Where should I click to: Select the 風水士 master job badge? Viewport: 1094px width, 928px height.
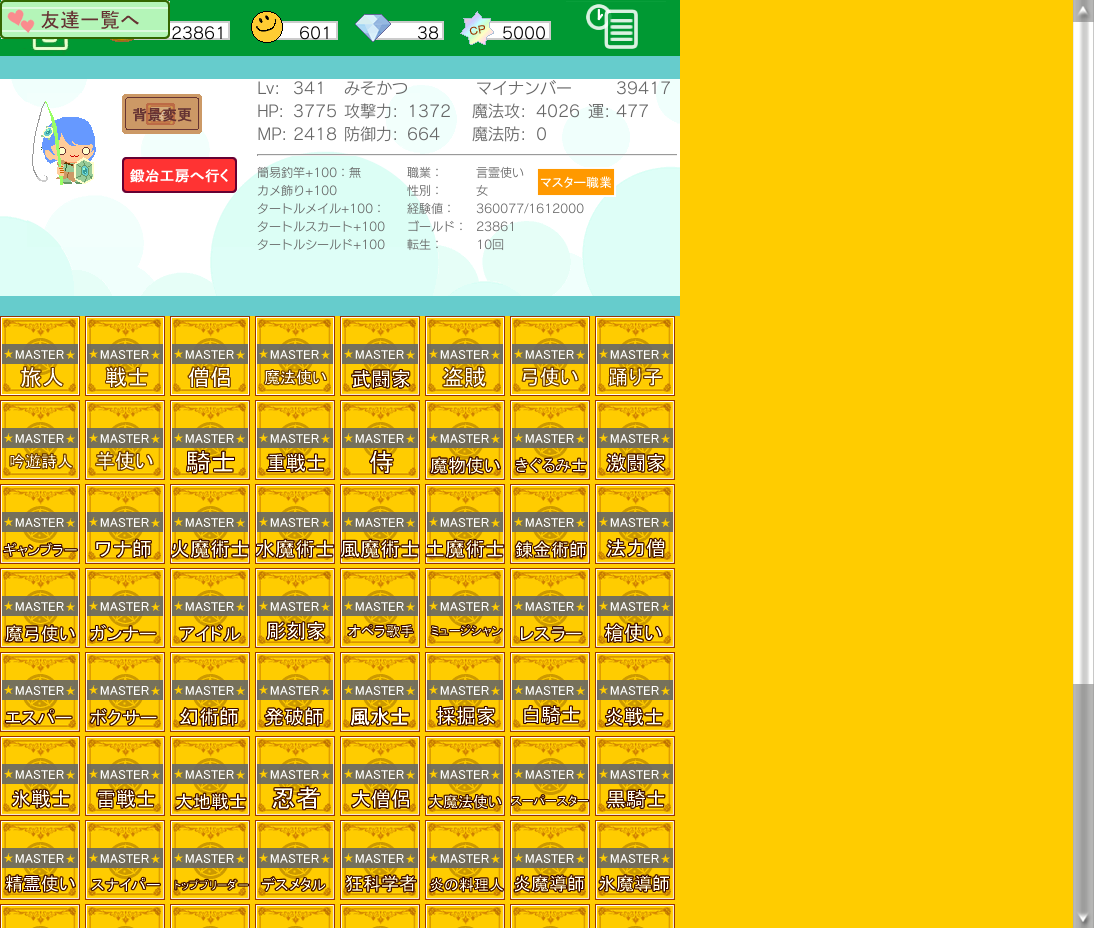[x=380, y=692]
